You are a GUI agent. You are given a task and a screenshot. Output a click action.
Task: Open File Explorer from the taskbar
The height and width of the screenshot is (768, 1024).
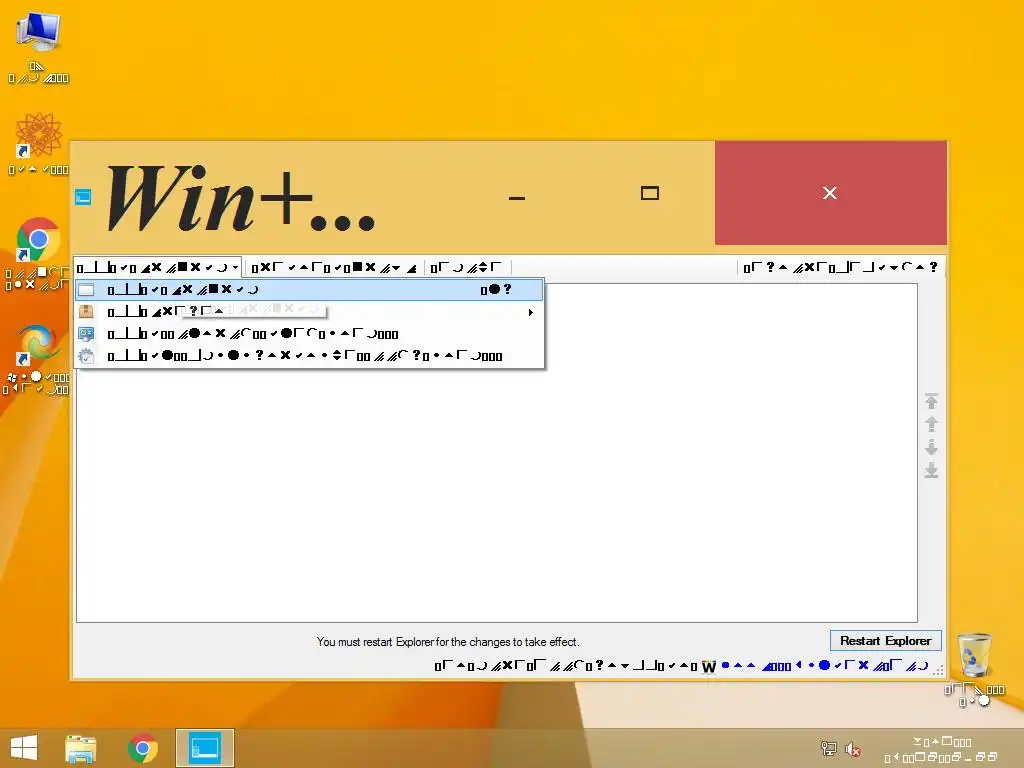81,748
